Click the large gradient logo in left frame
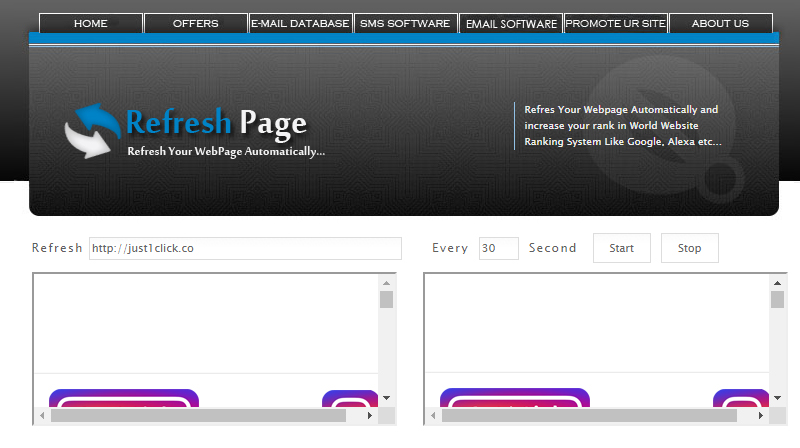Screen dimensions: 800x448 tap(124, 398)
